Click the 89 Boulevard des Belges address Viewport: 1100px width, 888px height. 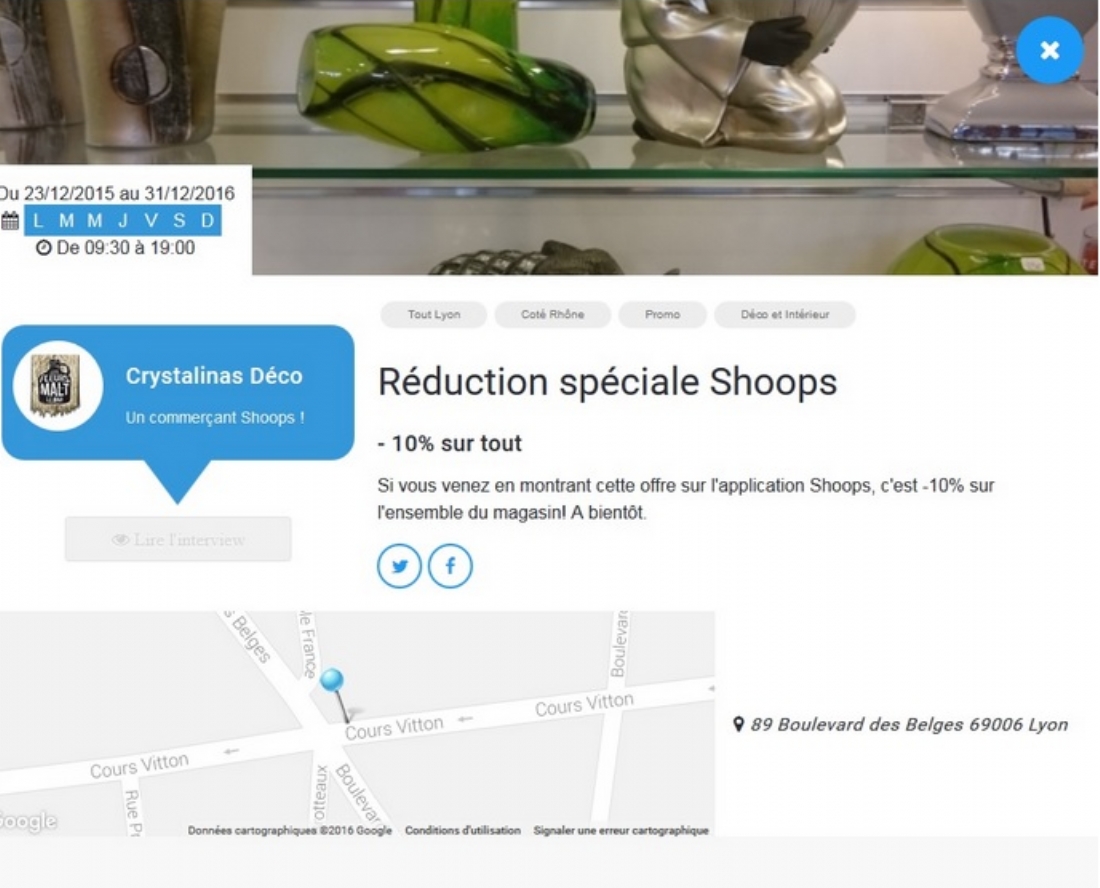point(909,725)
